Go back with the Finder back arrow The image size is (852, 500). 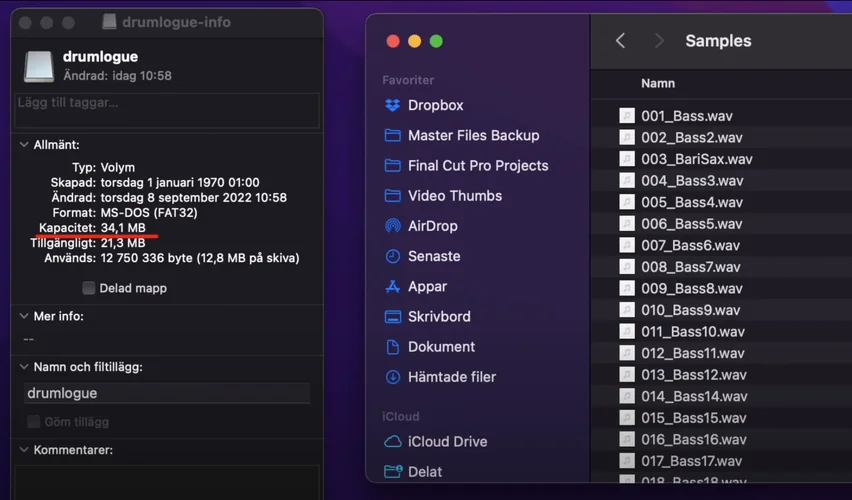pyautogui.click(x=620, y=41)
